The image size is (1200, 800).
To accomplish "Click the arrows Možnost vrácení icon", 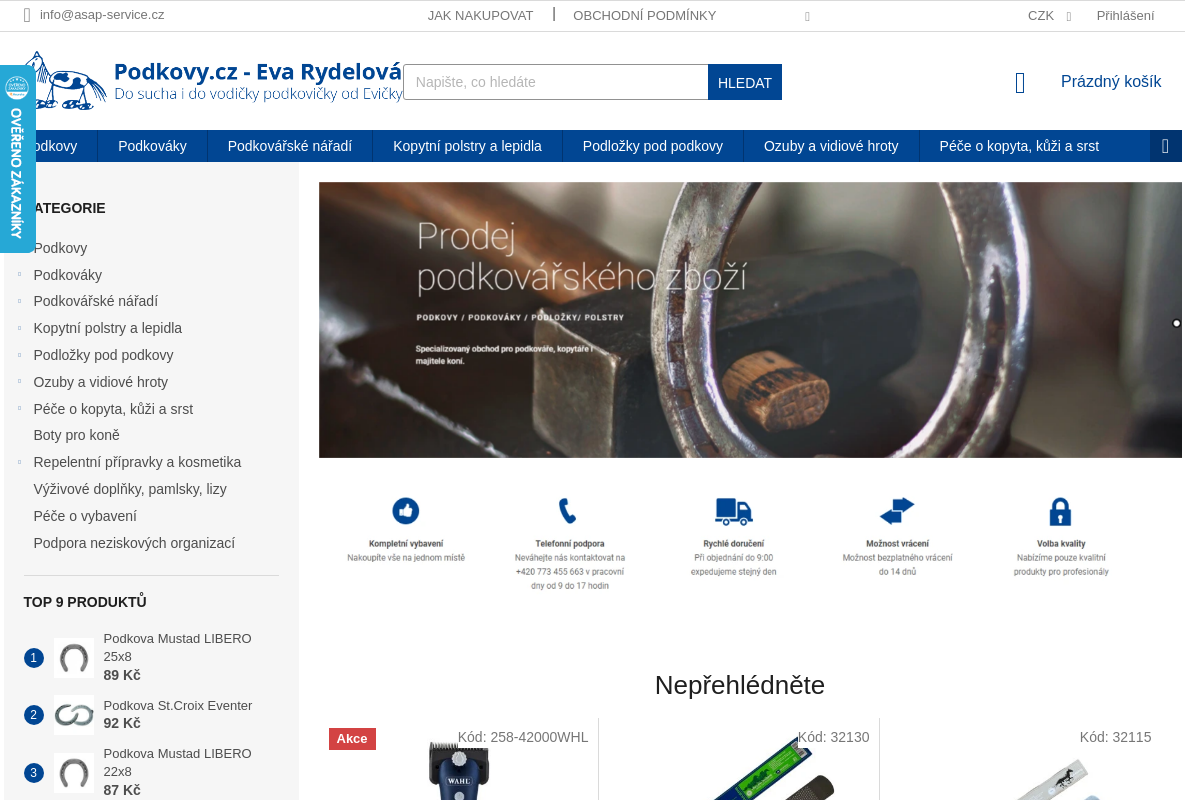I will point(897,511).
